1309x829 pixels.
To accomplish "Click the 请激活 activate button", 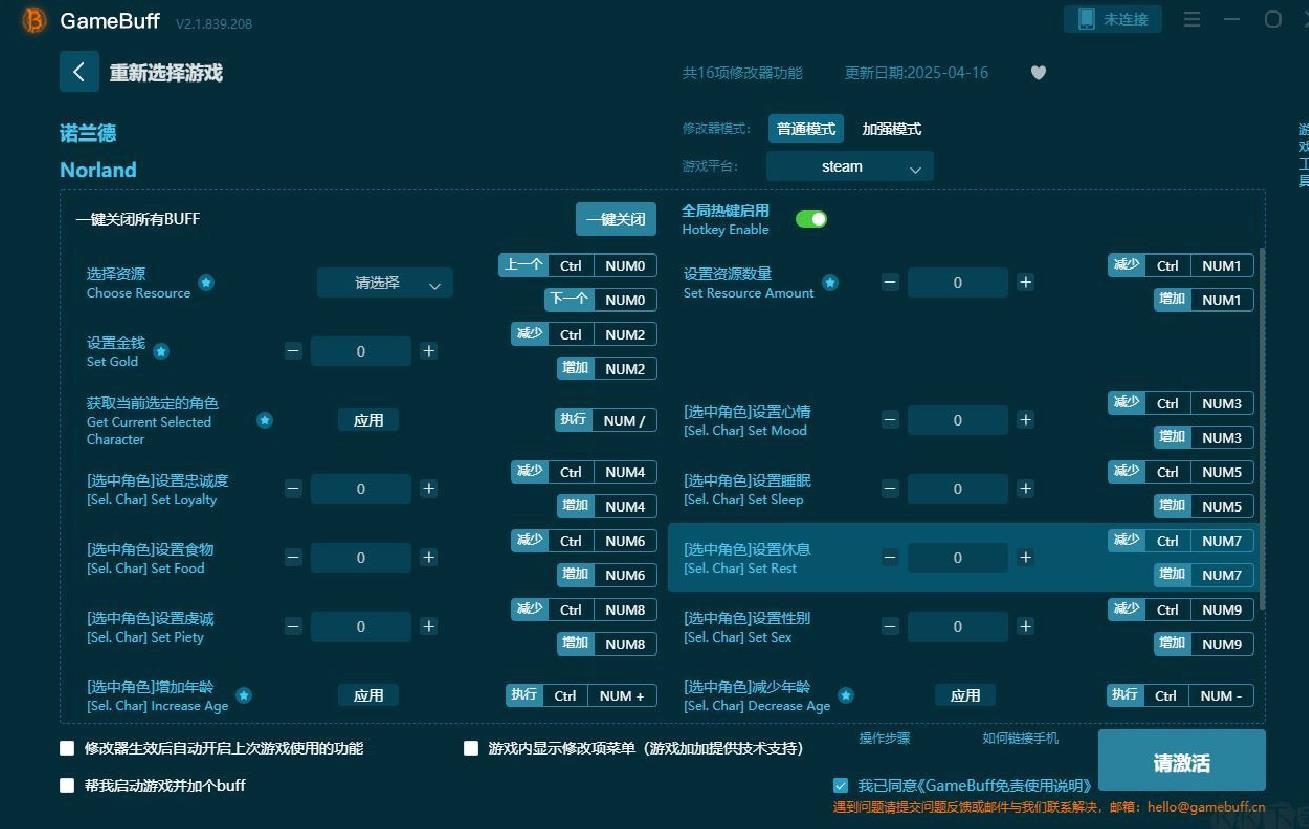I will (x=1182, y=762).
